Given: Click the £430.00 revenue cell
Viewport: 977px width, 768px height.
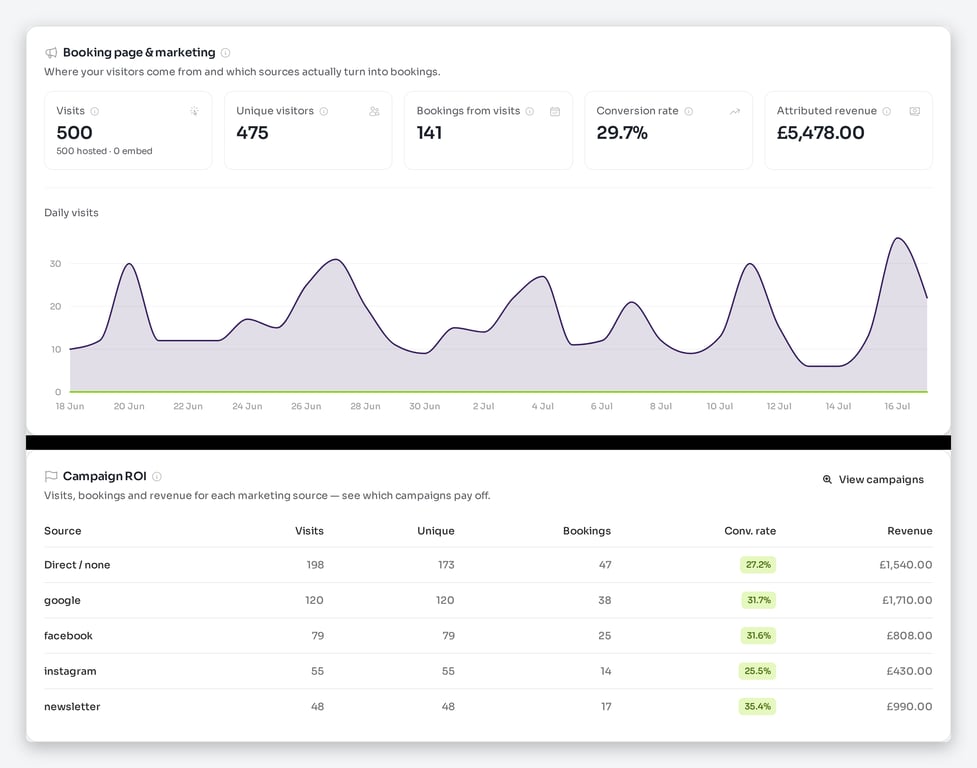Looking at the screenshot, I should [x=909, y=671].
